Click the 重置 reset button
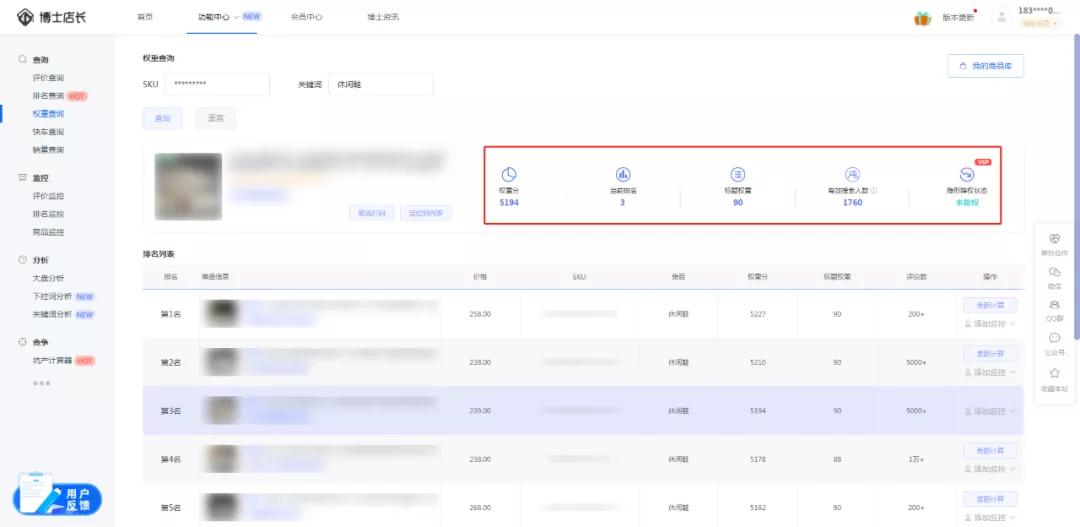Screen dimensions: 1080x527 pyautogui.click(x=216, y=118)
